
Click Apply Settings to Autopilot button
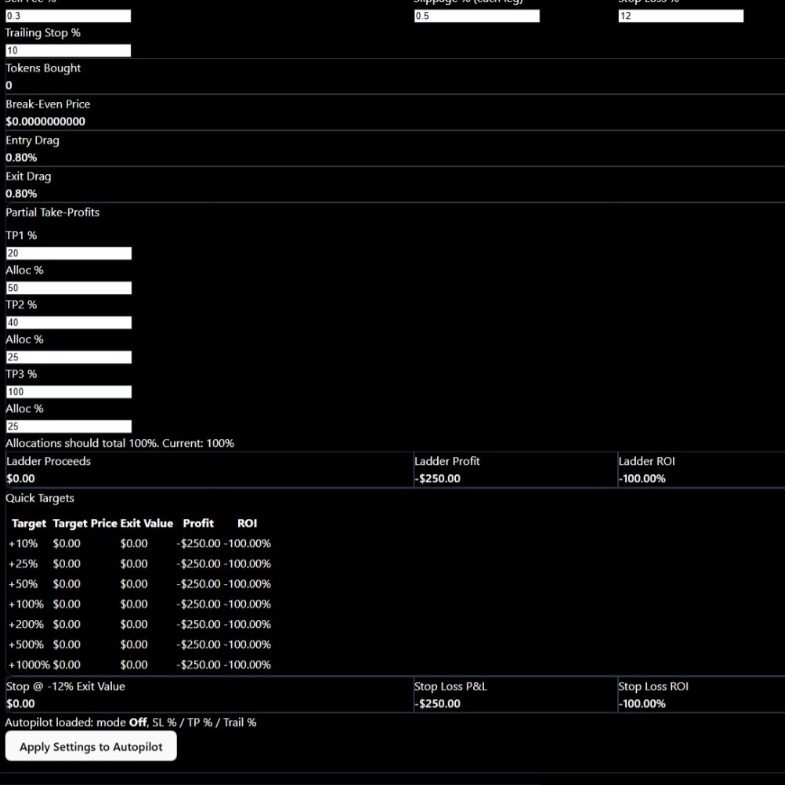point(91,746)
